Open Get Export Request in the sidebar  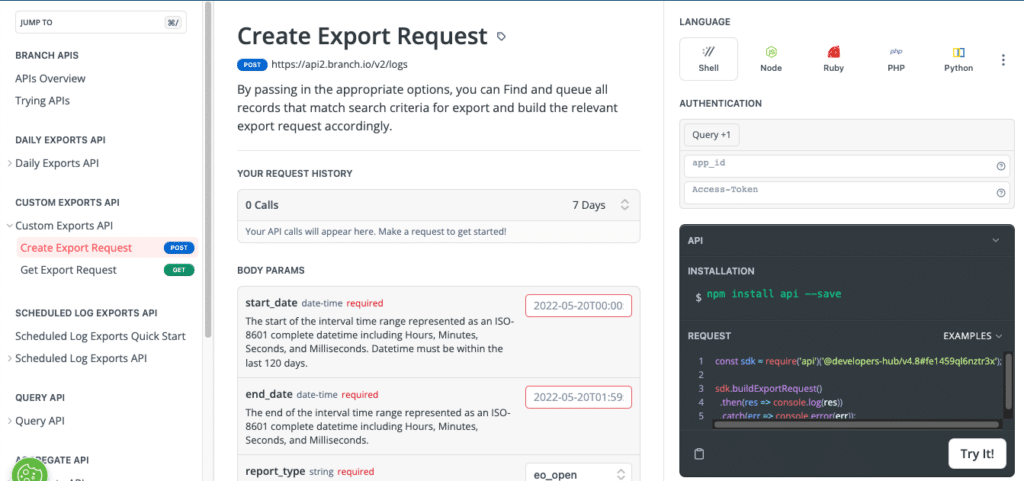click(x=69, y=270)
